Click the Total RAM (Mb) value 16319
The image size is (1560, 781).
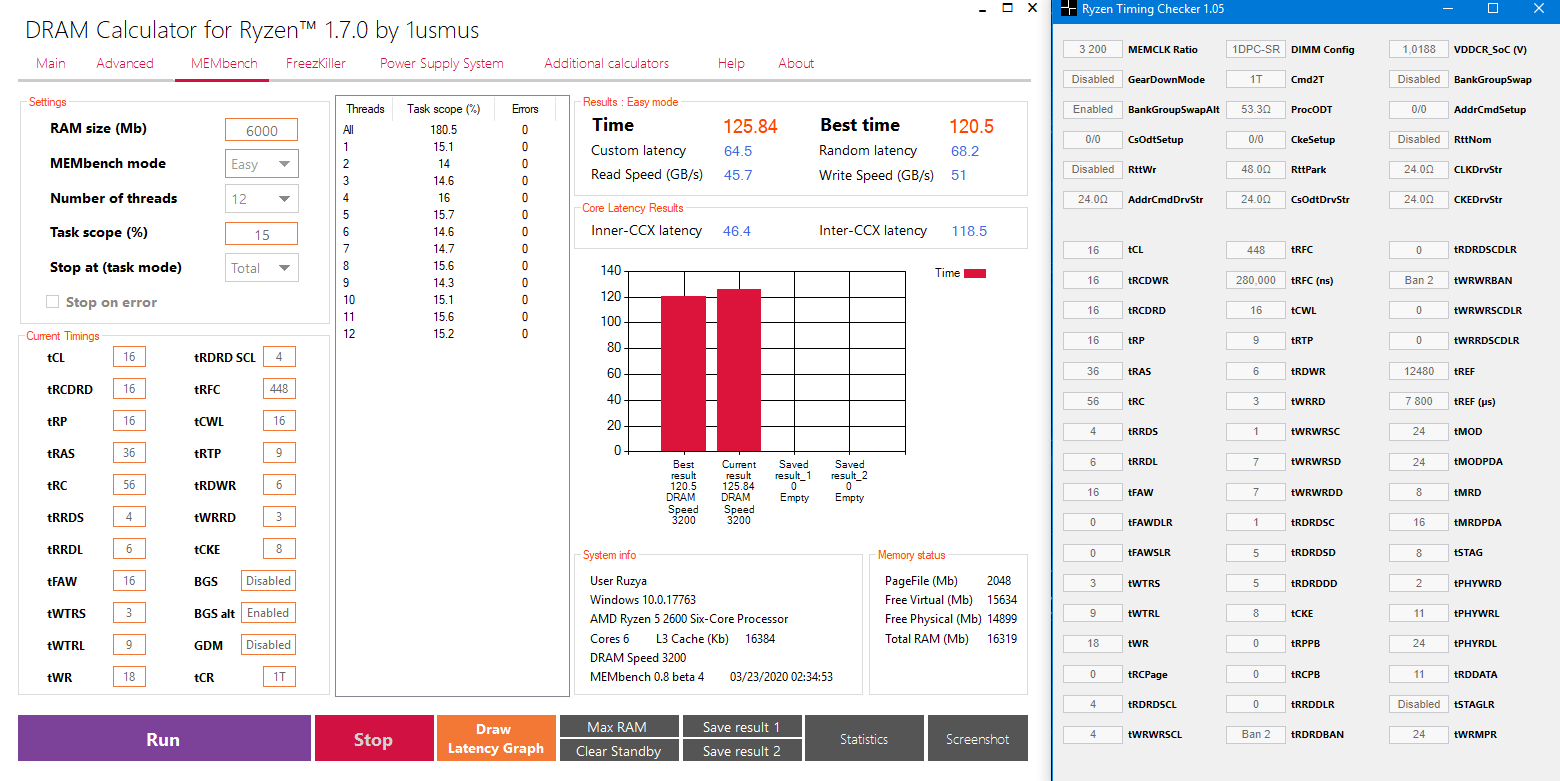pos(1001,639)
